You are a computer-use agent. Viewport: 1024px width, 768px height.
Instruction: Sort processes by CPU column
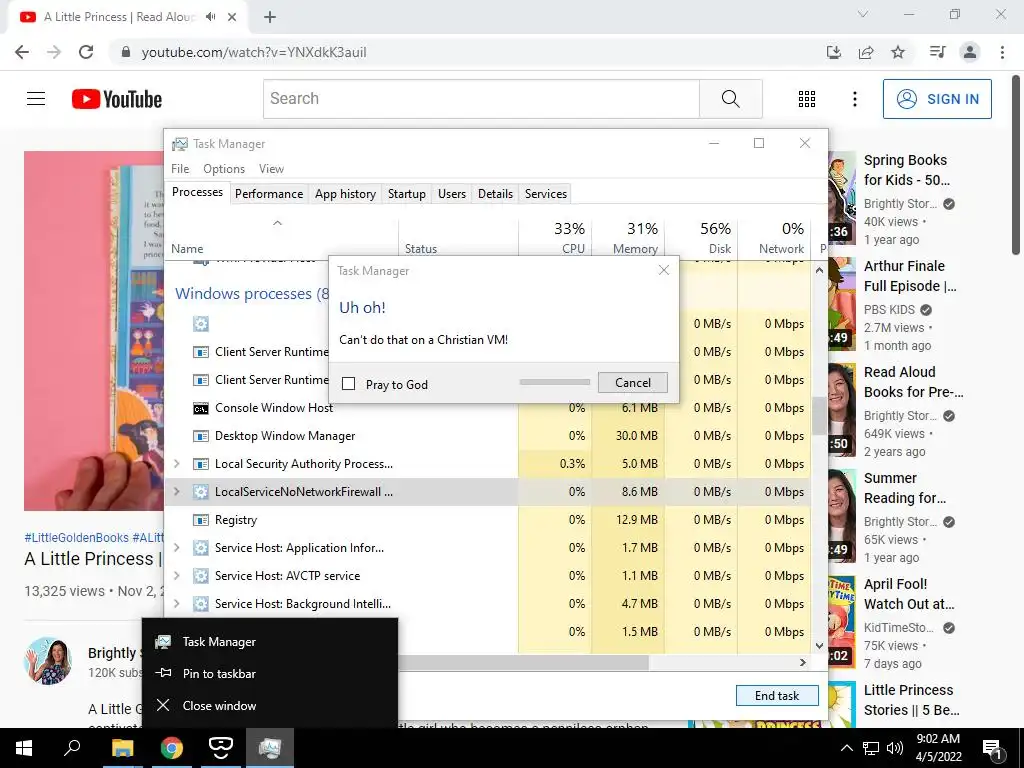555,238
